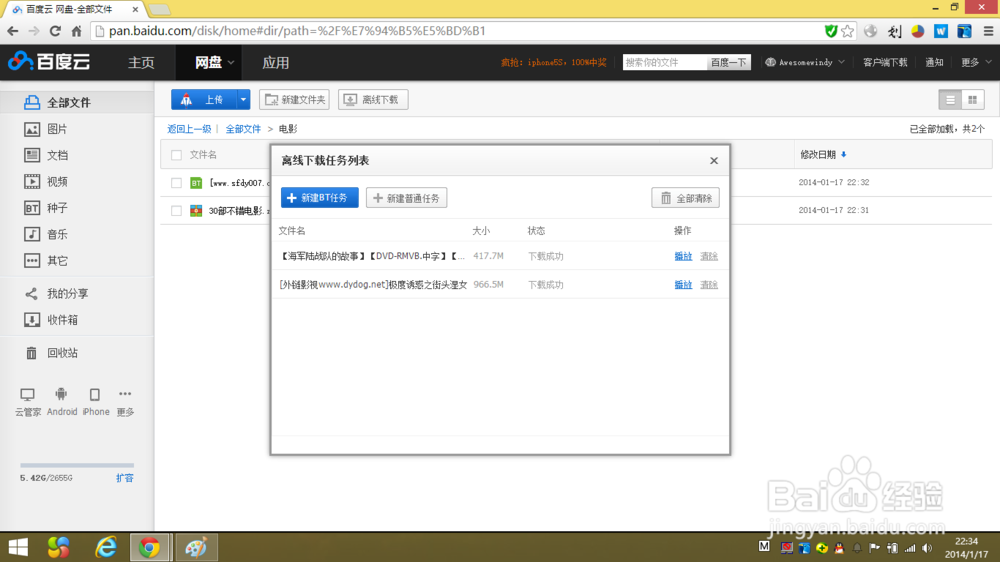This screenshot has width=1000, height=562.
Task: Click the Android client icon
Action: point(61,394)
